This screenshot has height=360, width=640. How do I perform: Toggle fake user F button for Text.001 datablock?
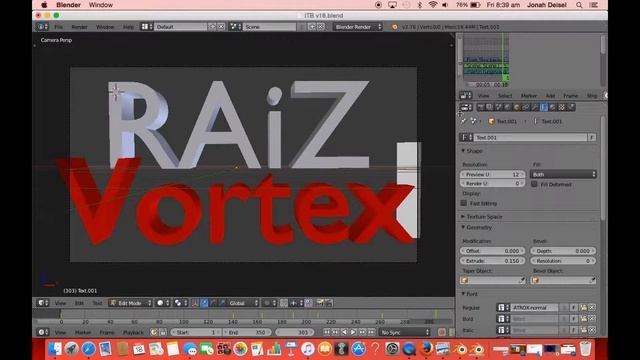click(591, 138)
